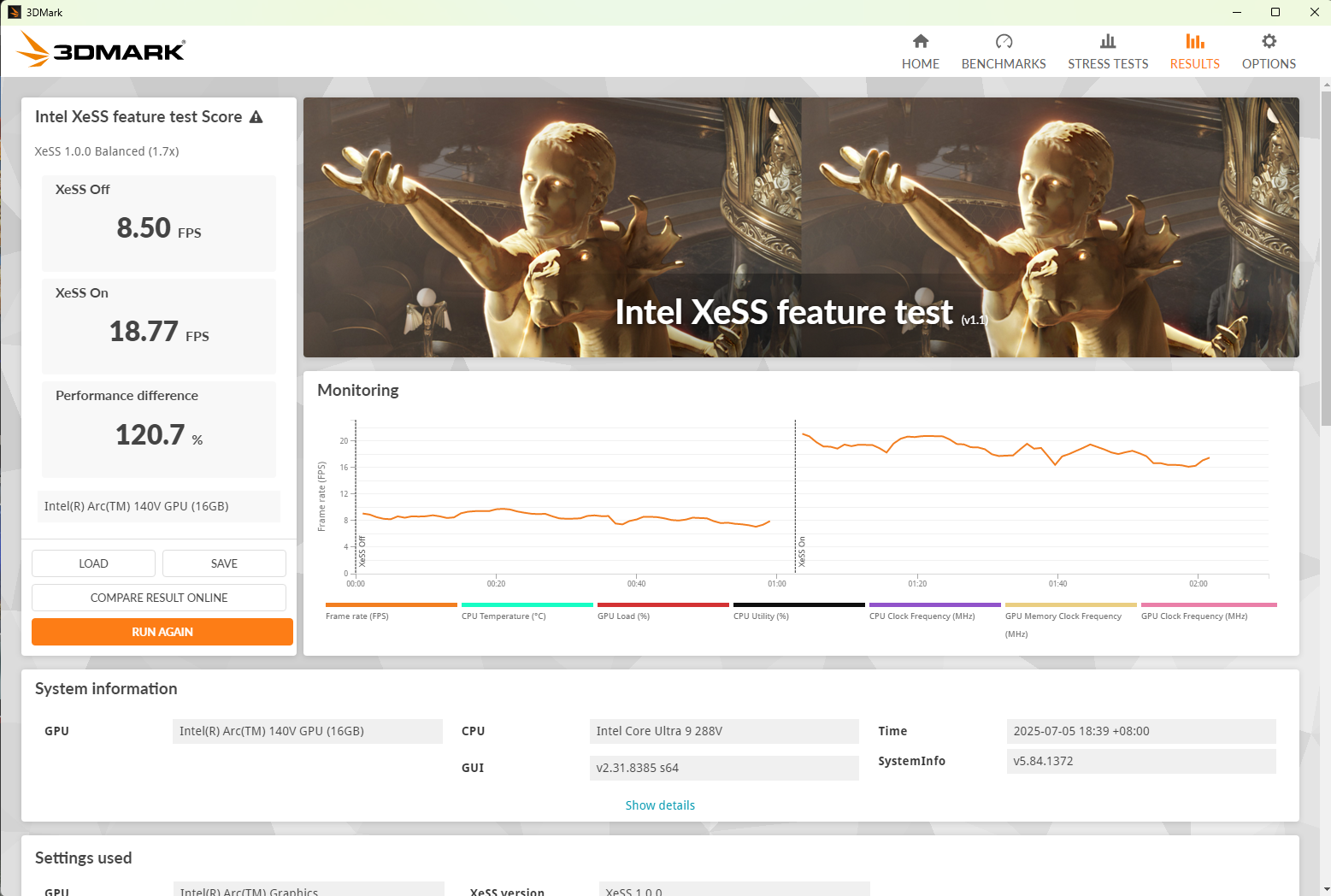This screenshot has height=896, width=1331.
Task: Click the orange RUN AGAIN button
Action: 162,632
